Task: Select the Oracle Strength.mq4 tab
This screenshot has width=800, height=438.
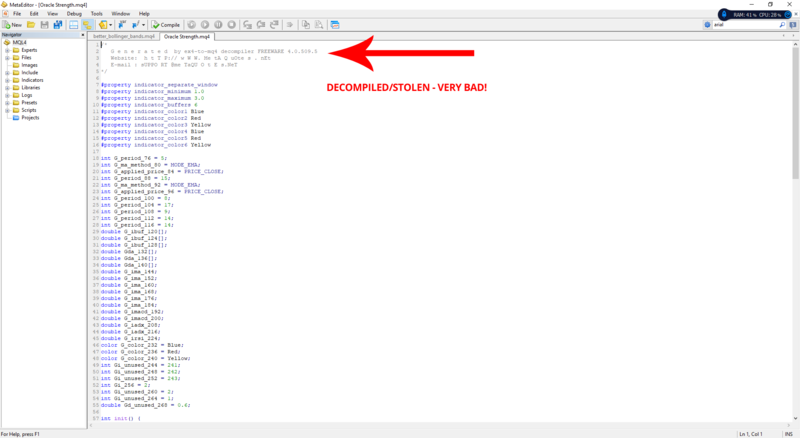Action: (187, 37)
